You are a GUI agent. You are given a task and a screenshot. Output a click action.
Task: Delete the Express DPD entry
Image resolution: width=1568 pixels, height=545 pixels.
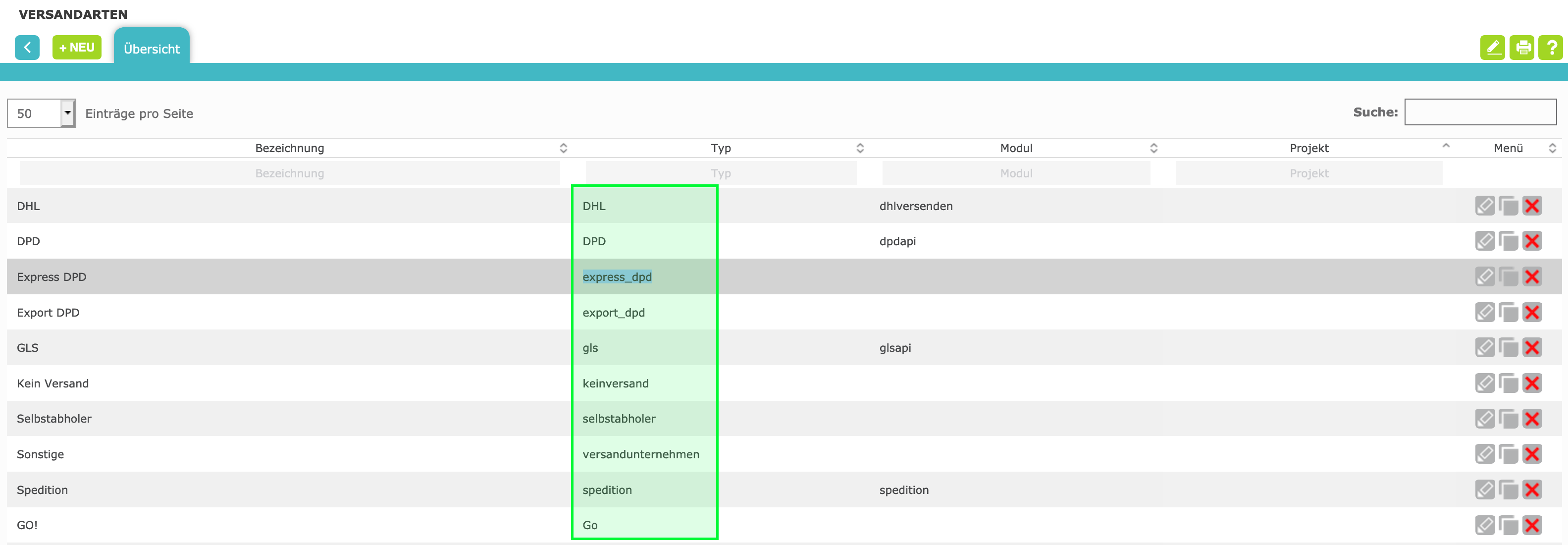(x=1532, y=277)
